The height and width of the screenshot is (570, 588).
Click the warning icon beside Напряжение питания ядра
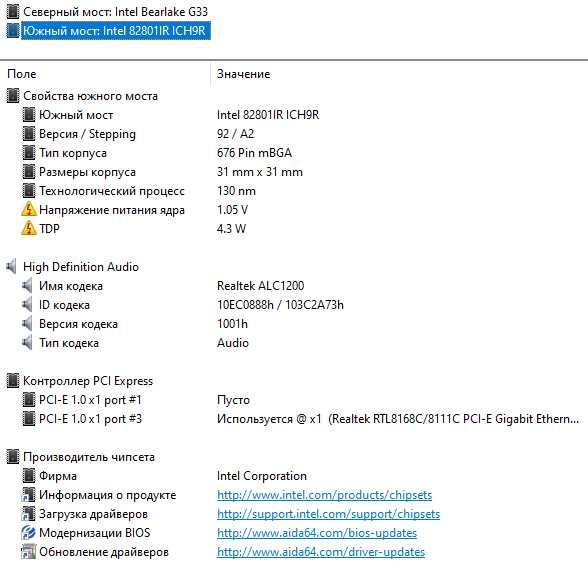coord(28,210)
